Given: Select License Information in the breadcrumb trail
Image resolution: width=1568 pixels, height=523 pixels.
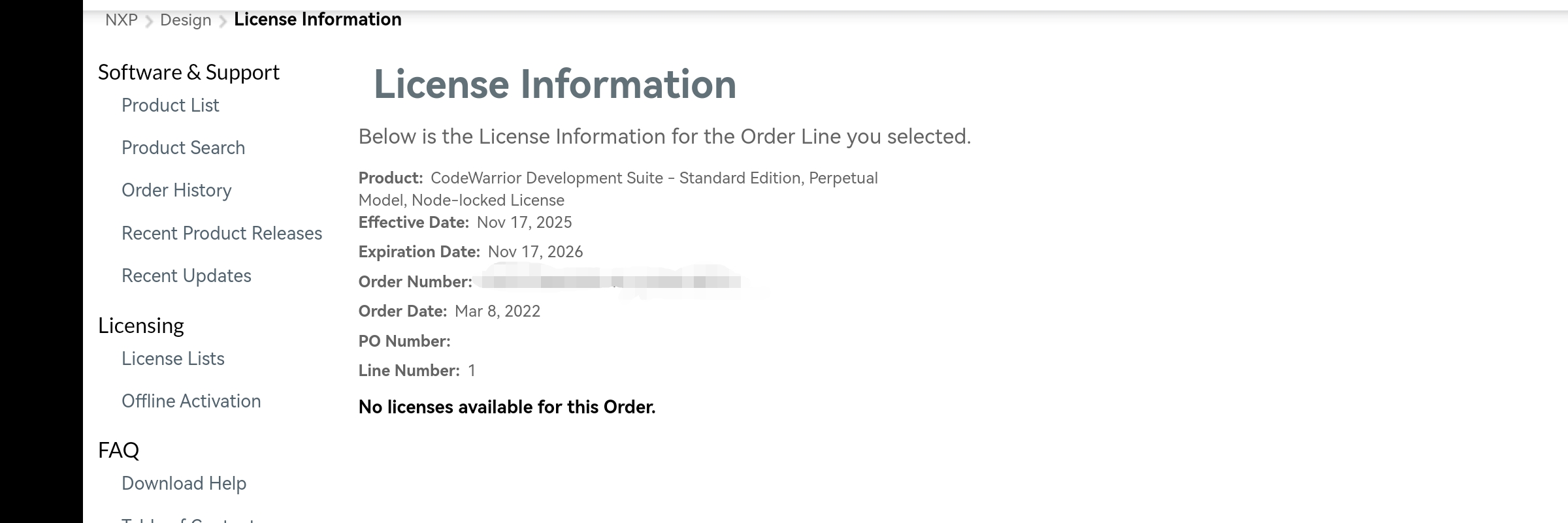Looking at the screenshot, I should click(x=318, y=20).
